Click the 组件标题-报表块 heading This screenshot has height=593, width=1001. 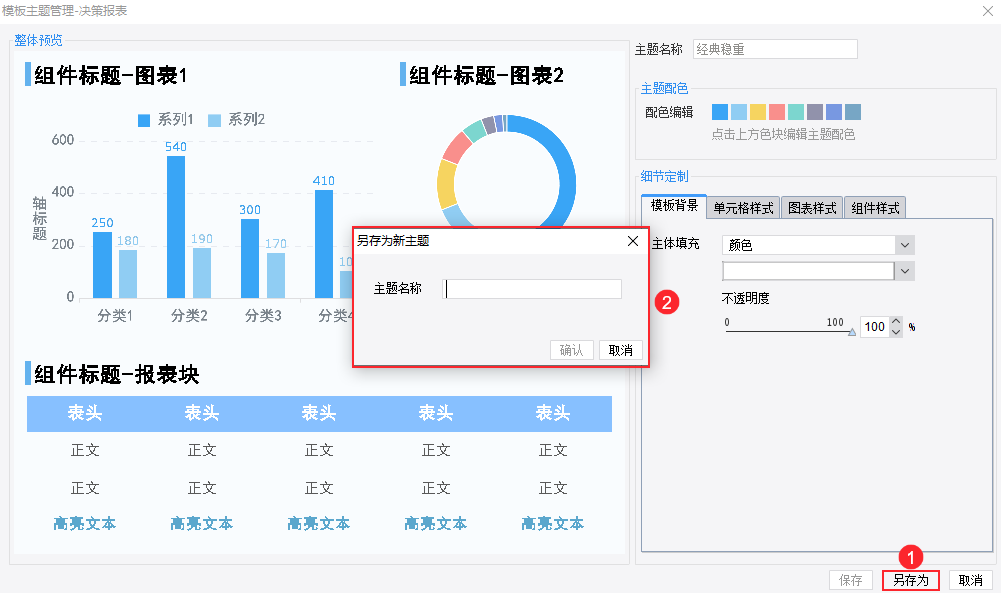pyautogui.click(x=117, y=374)
